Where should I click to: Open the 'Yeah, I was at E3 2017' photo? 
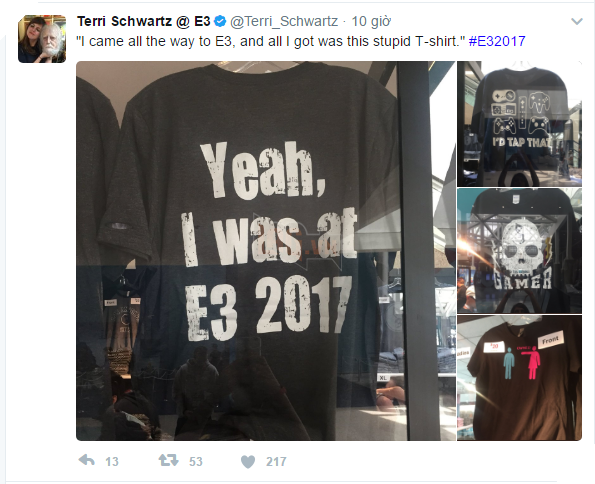(x=266, y=251)
